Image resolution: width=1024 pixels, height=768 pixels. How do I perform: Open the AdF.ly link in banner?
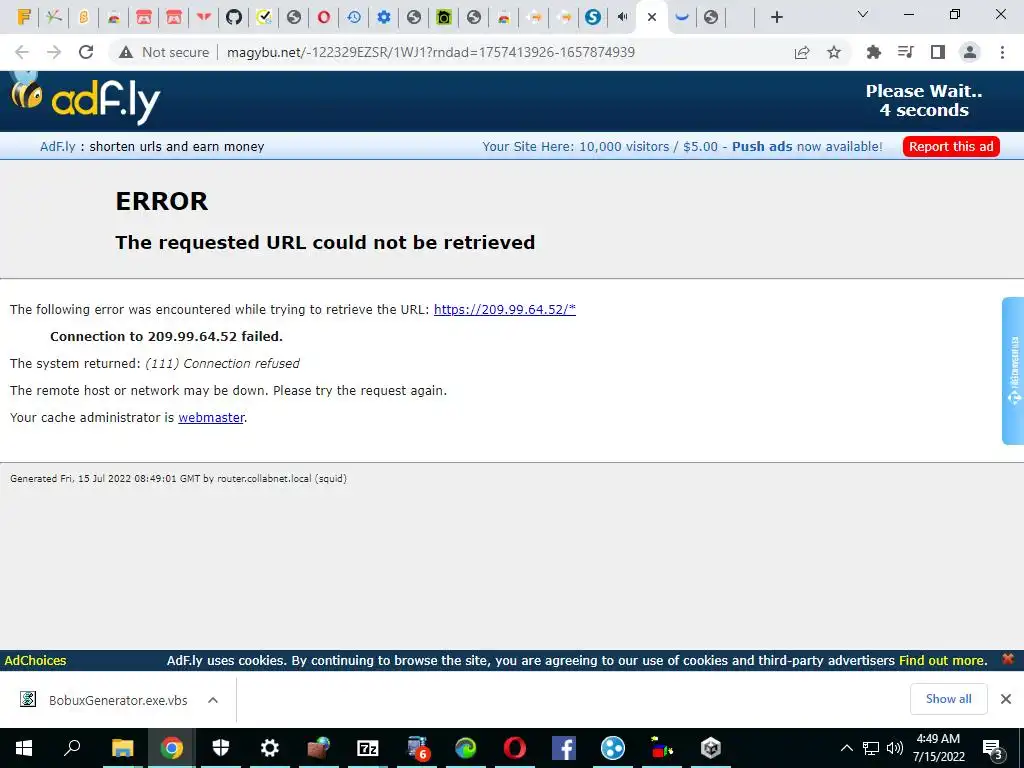[x=57, y=146]
